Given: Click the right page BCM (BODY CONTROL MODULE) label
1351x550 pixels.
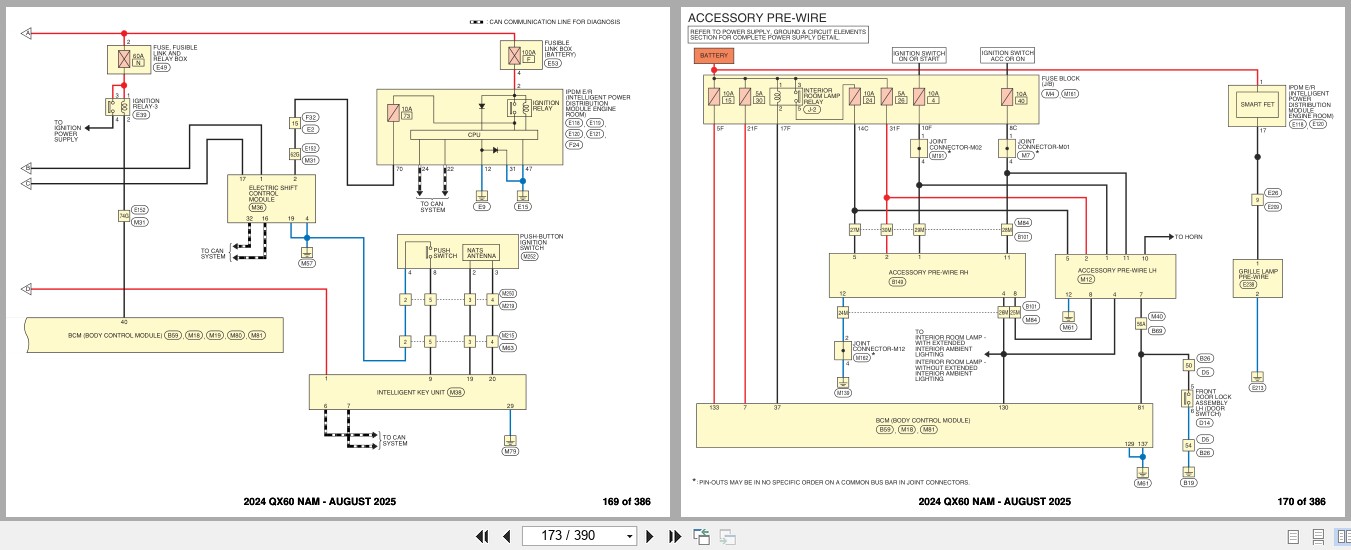Looking at the screenshot, I should (923, 421).
